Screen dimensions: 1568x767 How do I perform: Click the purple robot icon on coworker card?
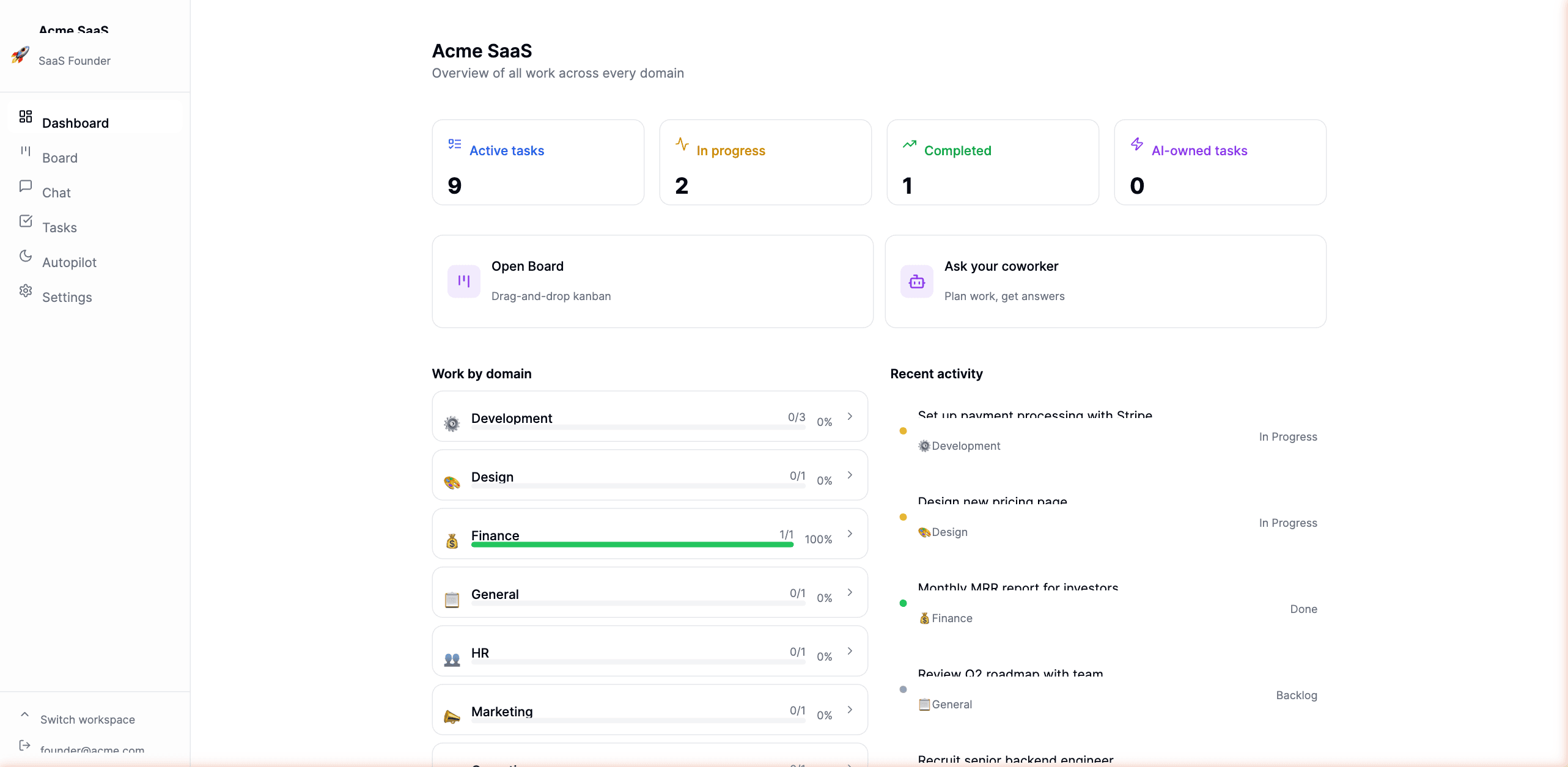point(917,281)
